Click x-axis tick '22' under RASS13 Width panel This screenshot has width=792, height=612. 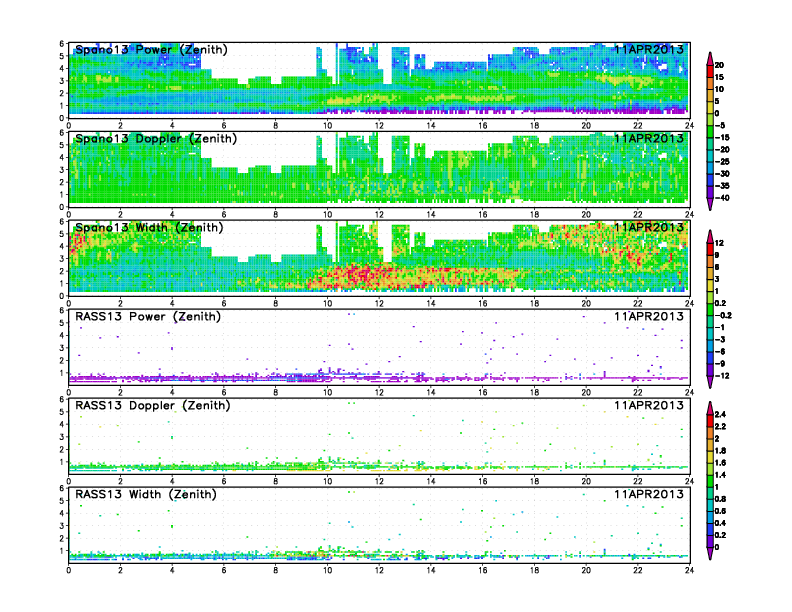point(637,570)
